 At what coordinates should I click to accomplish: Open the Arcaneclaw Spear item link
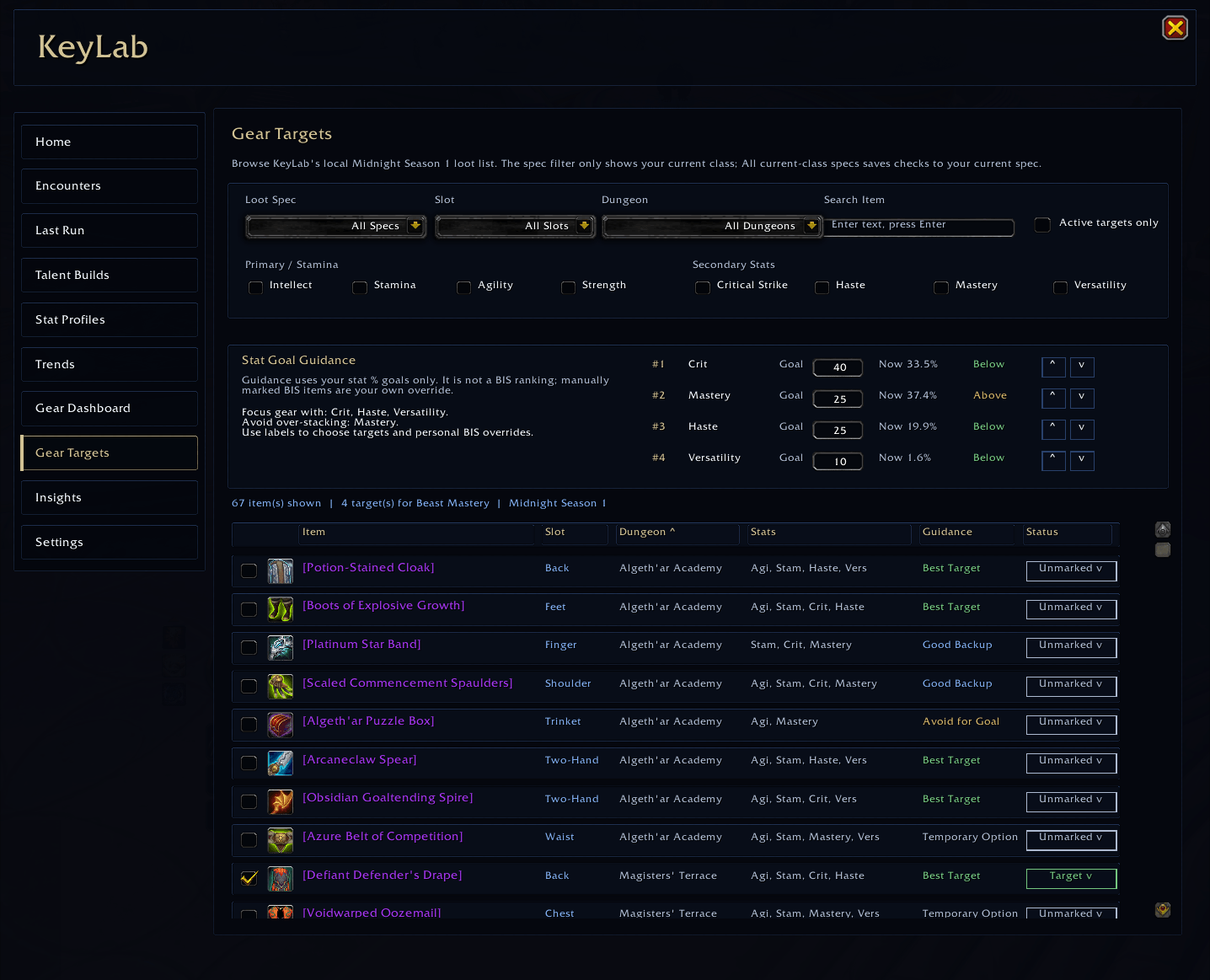[360, 760]
